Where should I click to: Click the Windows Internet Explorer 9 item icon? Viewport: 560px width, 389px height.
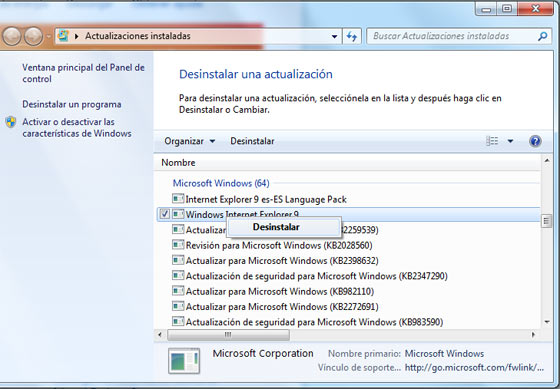tap(178, 214)
